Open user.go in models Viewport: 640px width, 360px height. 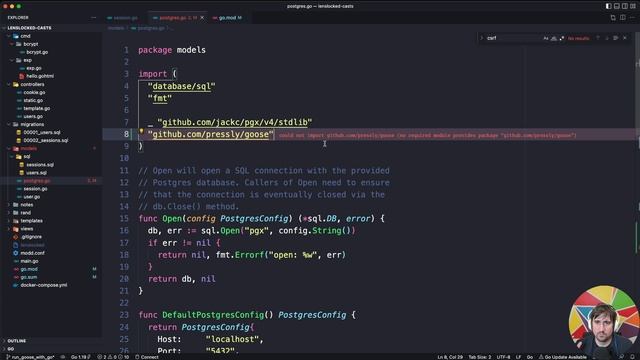pyautogui.click(x=31, y=197)
